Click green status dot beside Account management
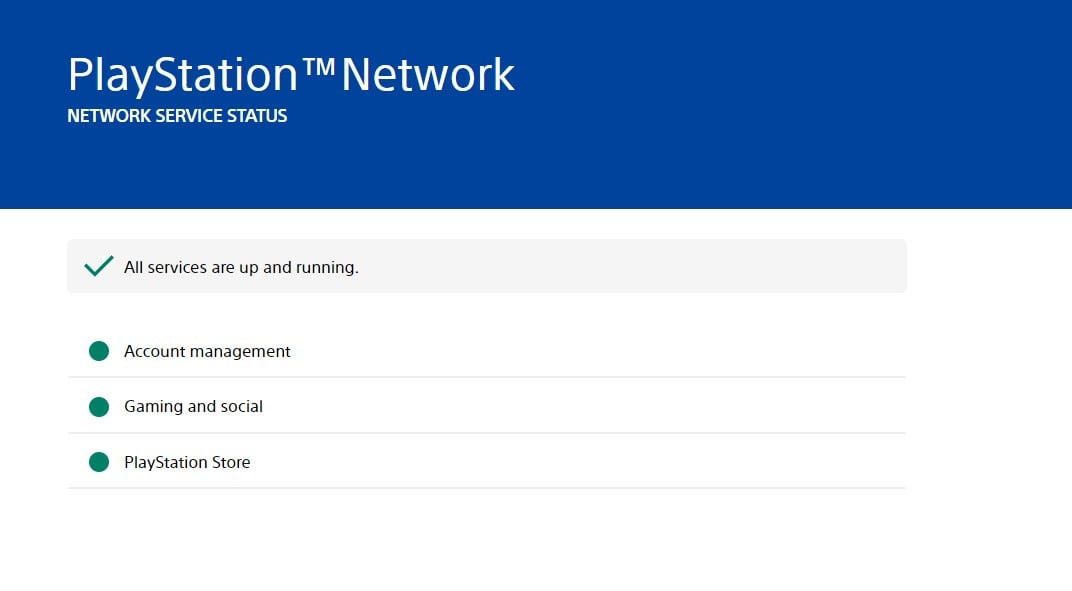1072x591 pixels. point(98,351)
